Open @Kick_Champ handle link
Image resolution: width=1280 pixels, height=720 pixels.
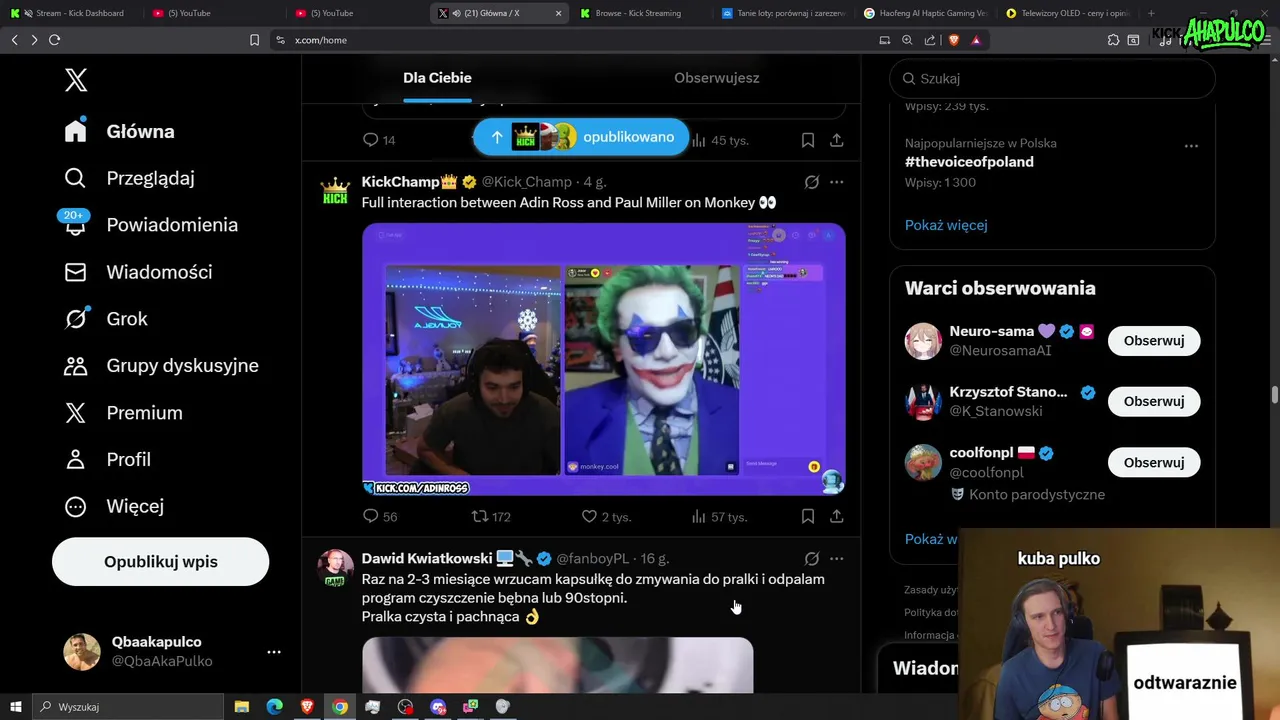coord(527,182)
